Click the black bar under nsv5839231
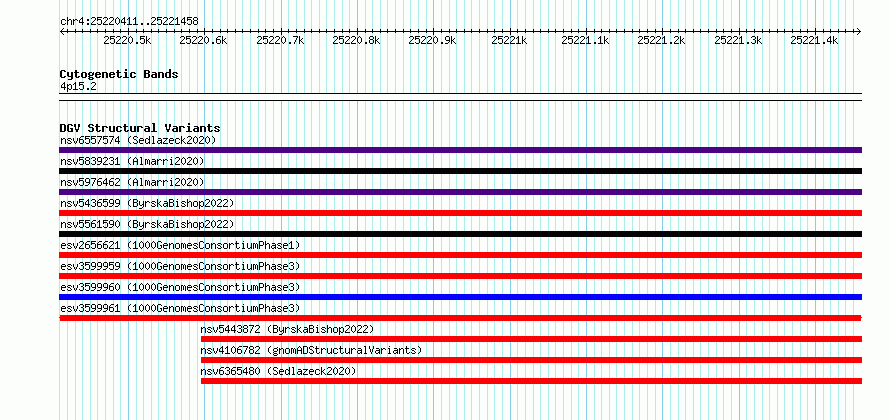Image resolution: width=890 pixels, height=420 pixels. tap(460, 171)
